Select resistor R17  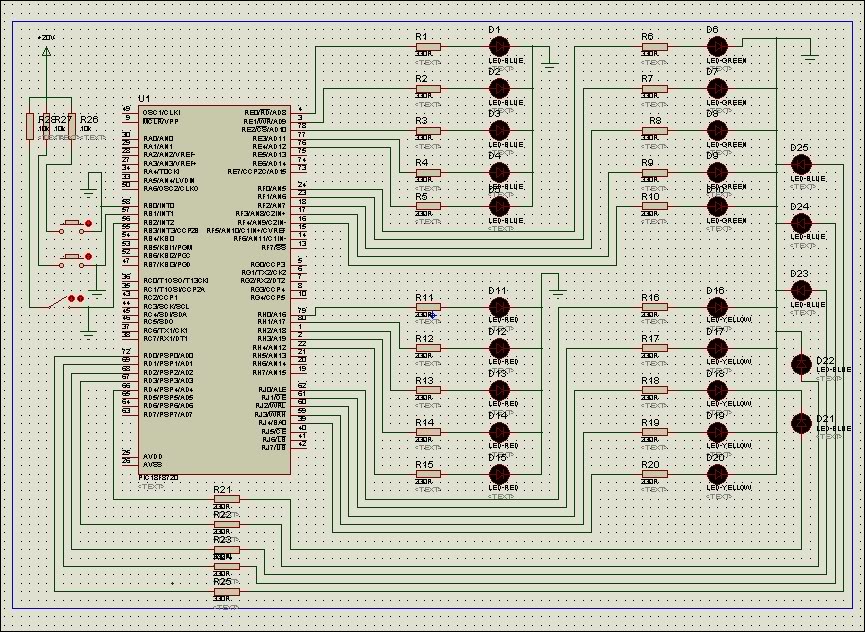pyautogui.click(x=655, y=348)
